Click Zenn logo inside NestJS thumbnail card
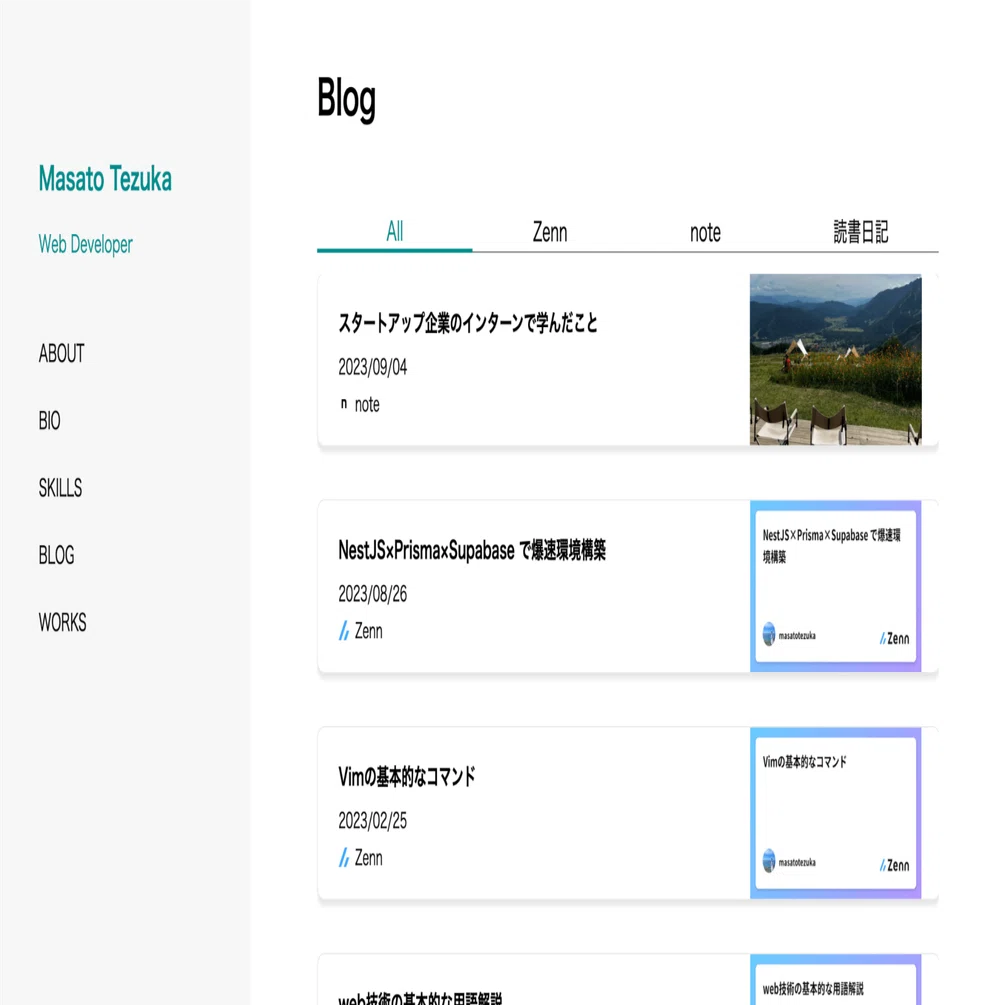The image size is (1005, 1005). tap(894, 638)
